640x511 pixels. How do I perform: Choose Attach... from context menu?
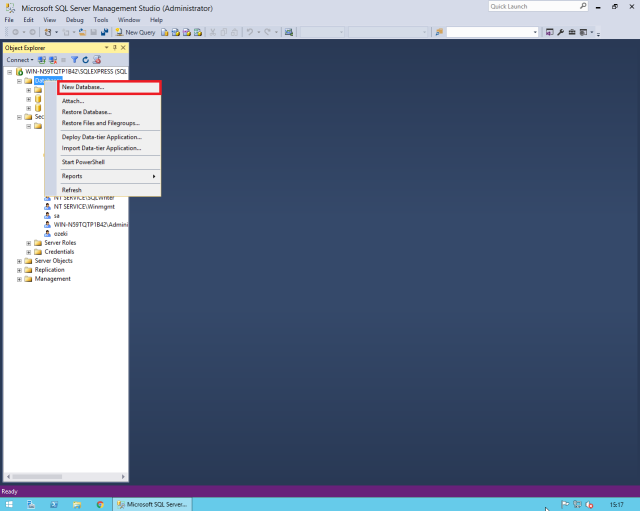[x=109, y=101]
